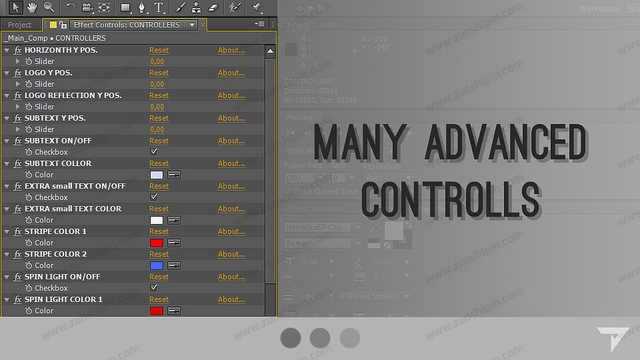Click the scrollbar up arrow in Effect Controls
Viewport: 640px width, 360px height.
coord(270,51)
